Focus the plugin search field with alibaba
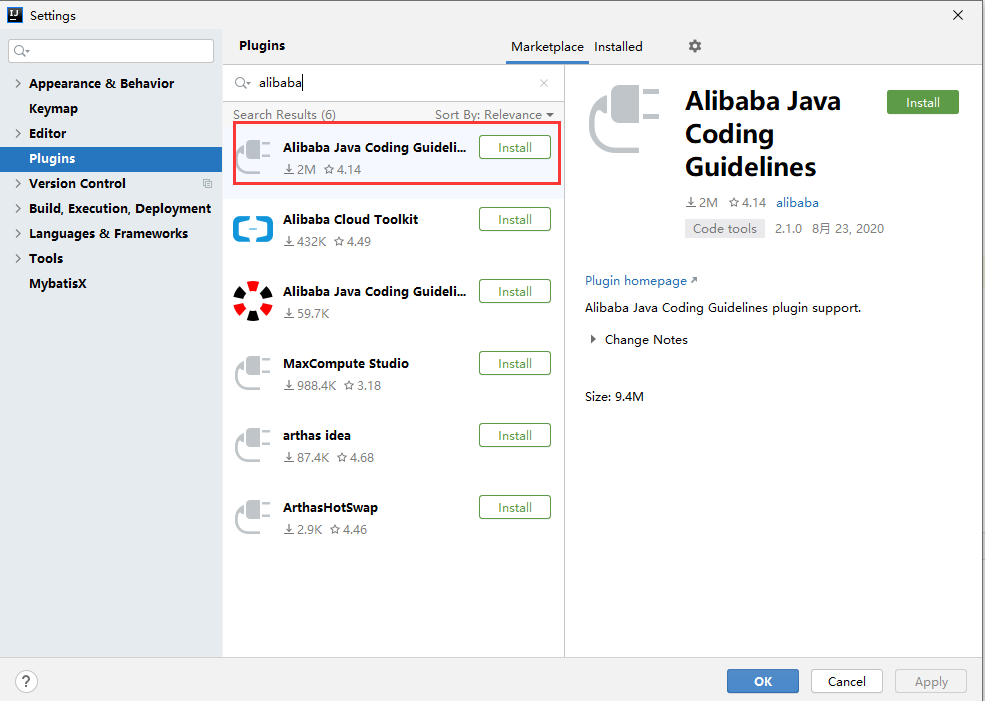Screen dimensions: 985x701 tap(393, 83)
